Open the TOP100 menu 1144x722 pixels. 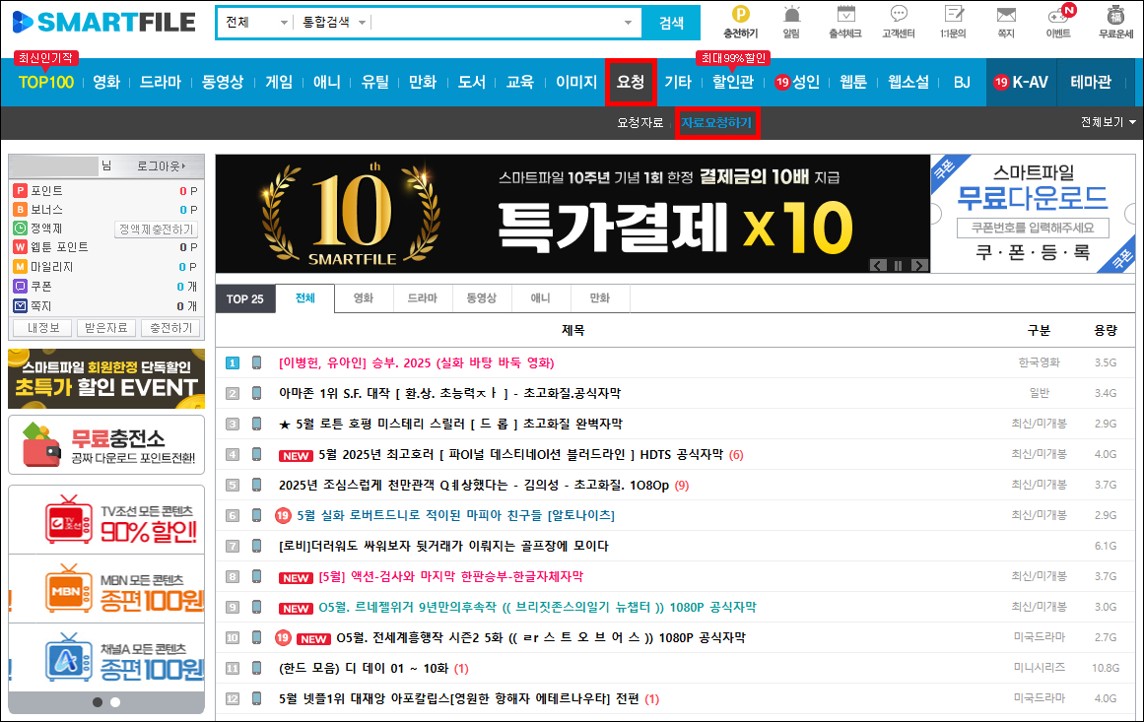click(x=46, y=82)
